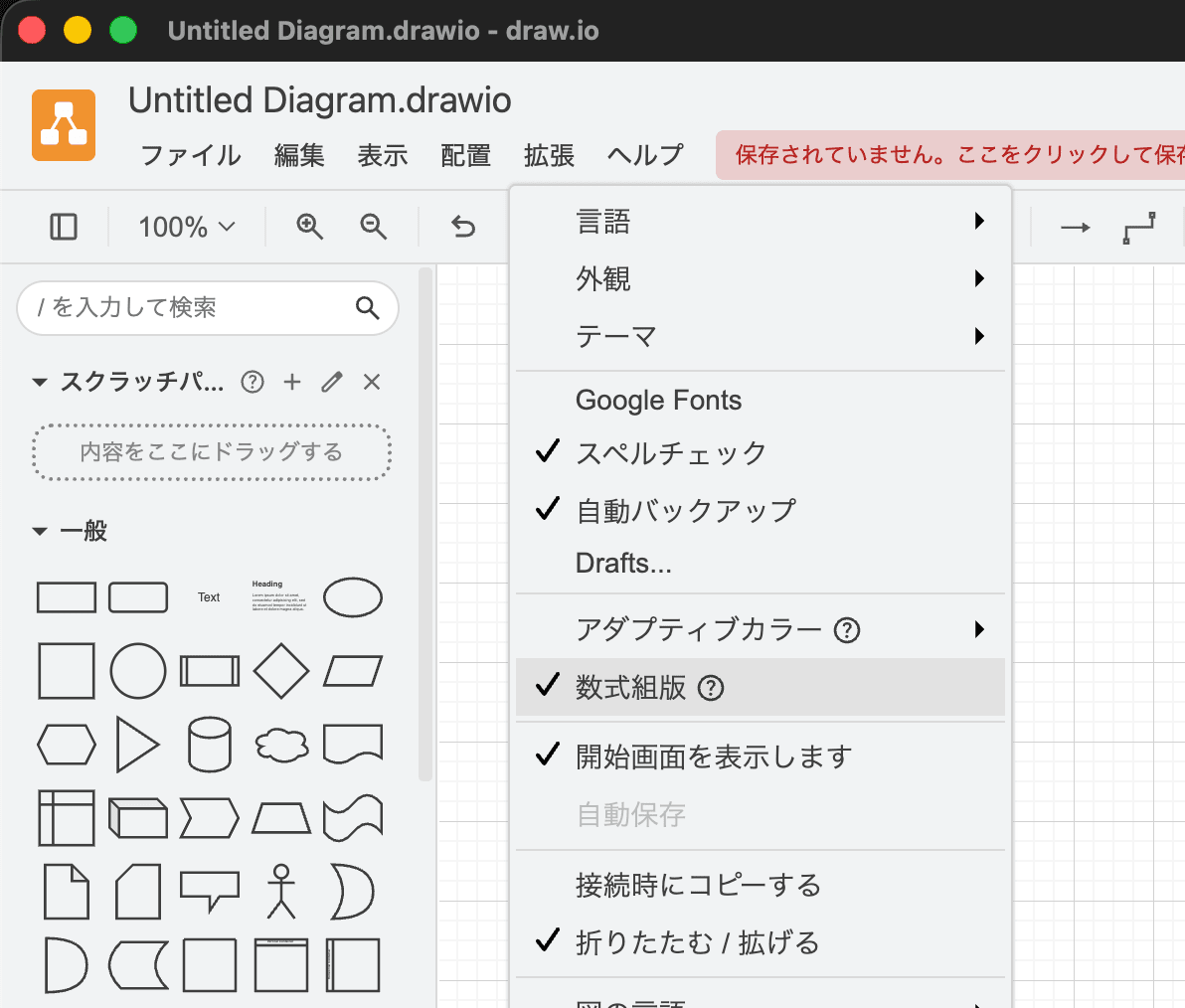
Task: Click help icon next to アダプティブカラー
Action: (846, 630)
